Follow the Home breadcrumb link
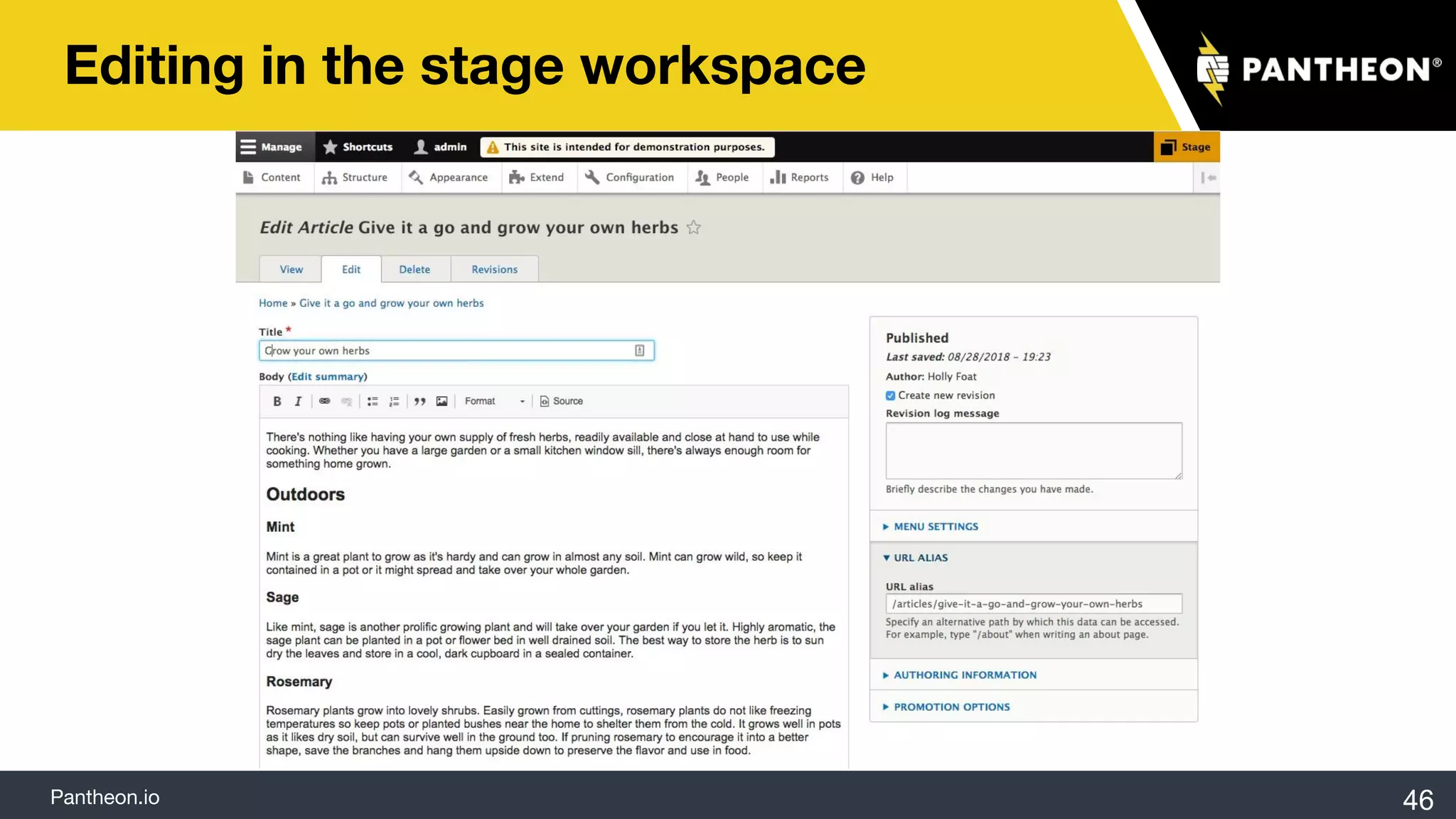 pyautogui.click(x=273, y=303)
